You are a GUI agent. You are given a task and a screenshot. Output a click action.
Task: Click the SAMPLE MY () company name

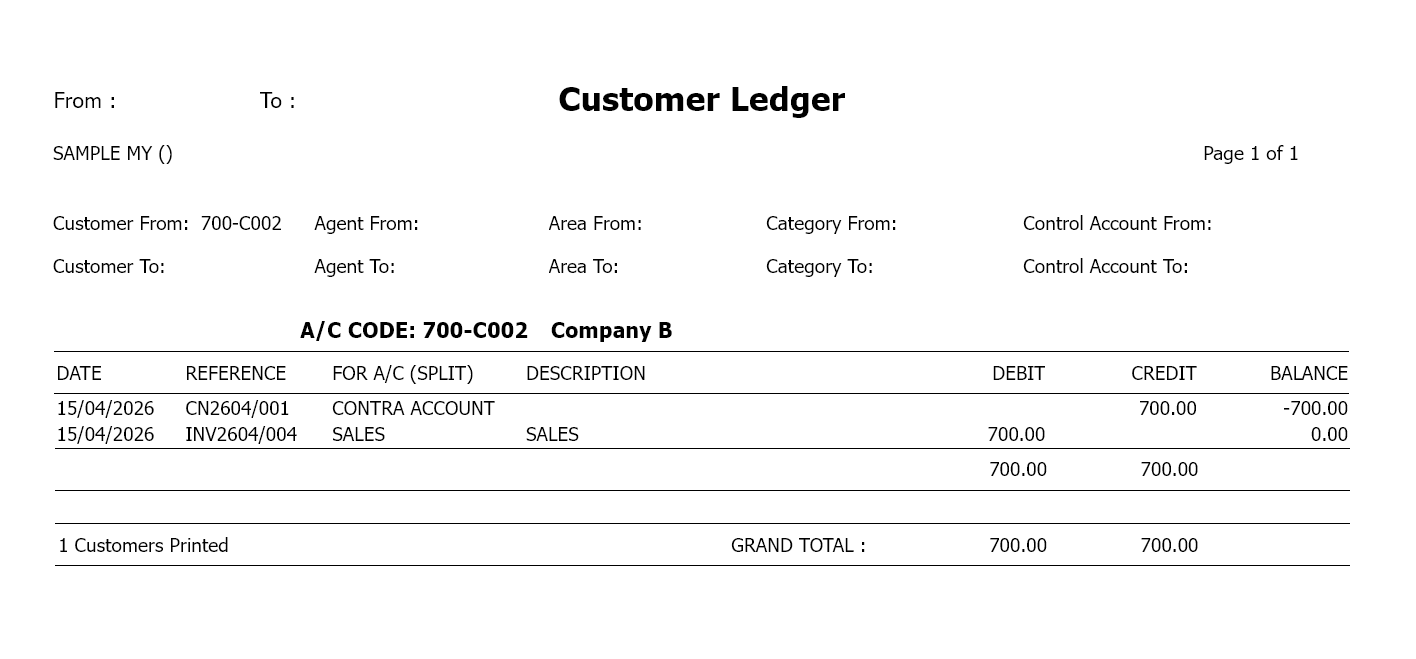click(113, 154)
